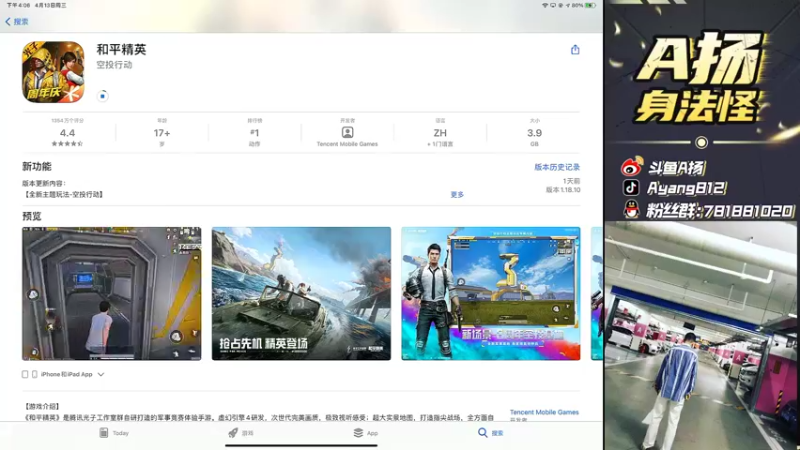The height and width of the screenshot is (450, 800).
Task: Tap the share icon
Action: tap(575, 49)
